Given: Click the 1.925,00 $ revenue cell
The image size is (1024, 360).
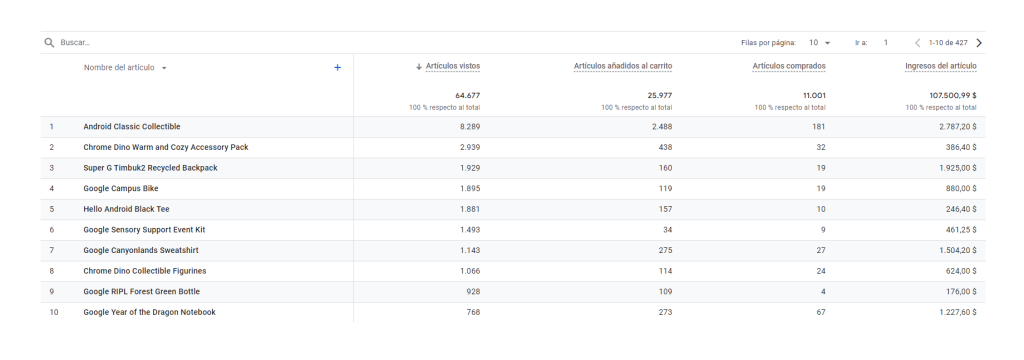Looking at the screenshot, I should click(x=958, y=168).
